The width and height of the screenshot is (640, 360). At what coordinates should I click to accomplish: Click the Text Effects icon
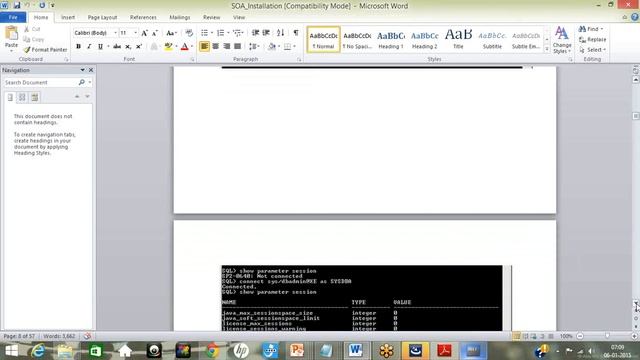click(154, 47)
